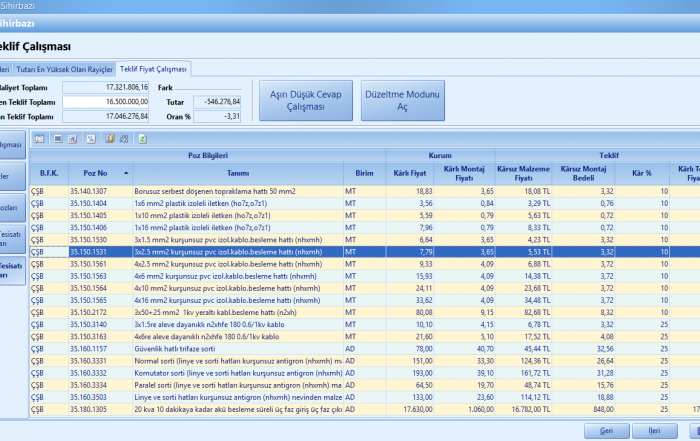Click the 16.500.000,00 teklif toplamı field
Screen dimensions: 700x441
pos(106,102)
